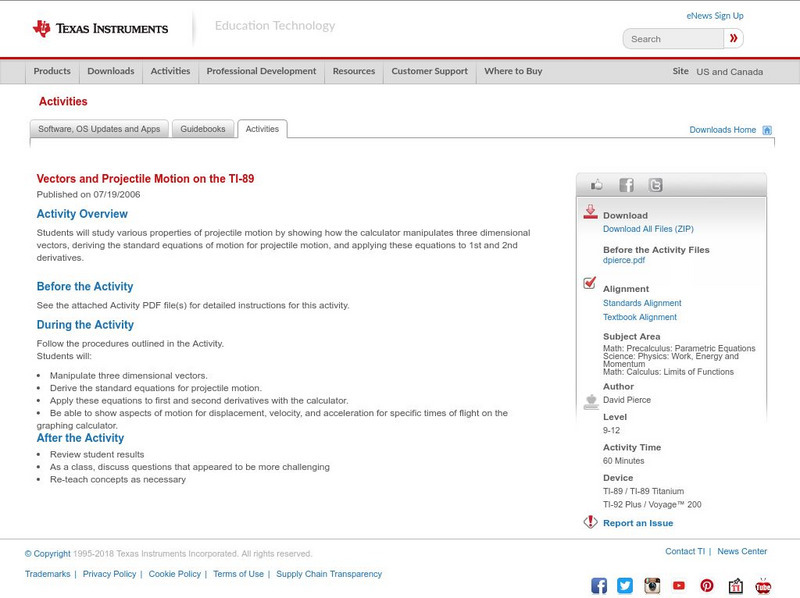
Task: Open the footer Instagram icon
Action: point(652,585)
